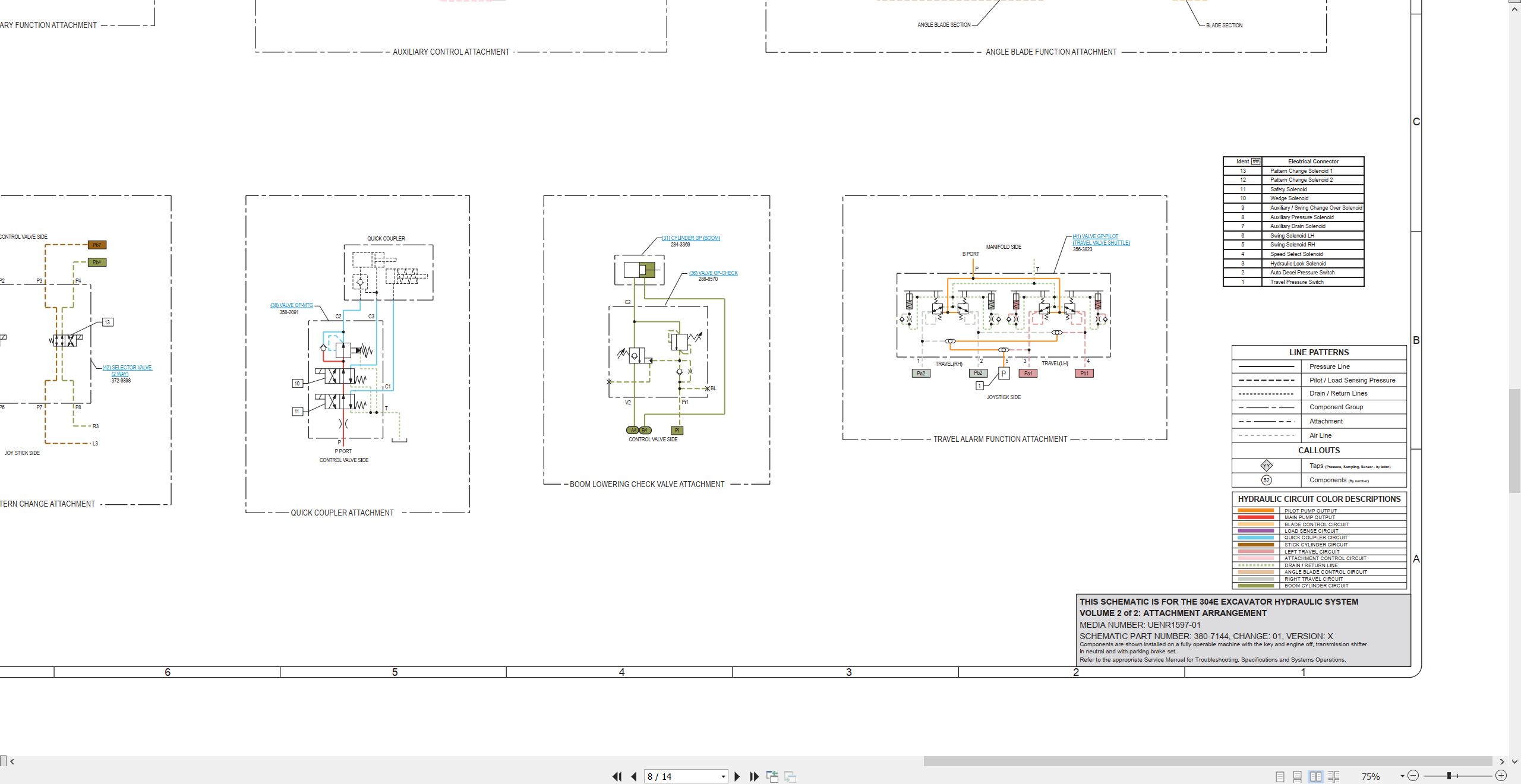Viewport: 1521px width, 784px height.
Task: Click Safety Solenoid table row
Action: (x=1293, y=189)
